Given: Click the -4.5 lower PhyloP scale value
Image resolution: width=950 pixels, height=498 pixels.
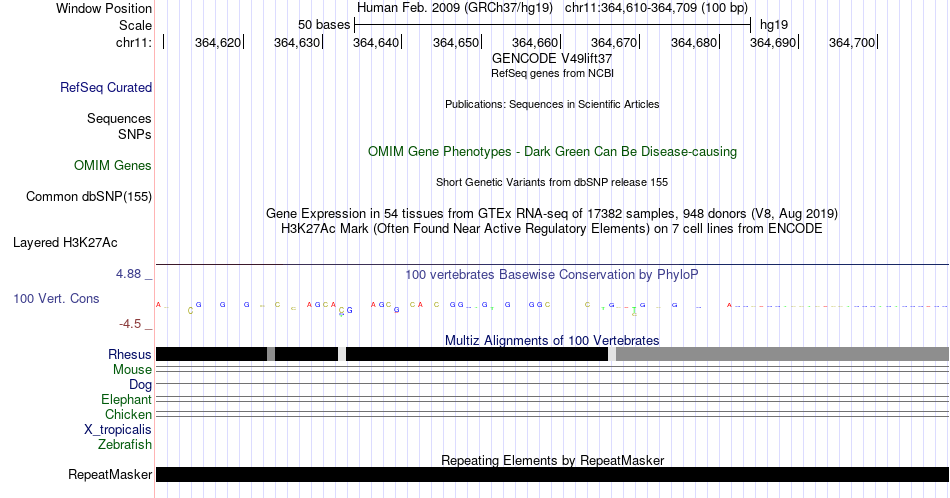Looking at the screenshot, I should click(x=130, y=324).
